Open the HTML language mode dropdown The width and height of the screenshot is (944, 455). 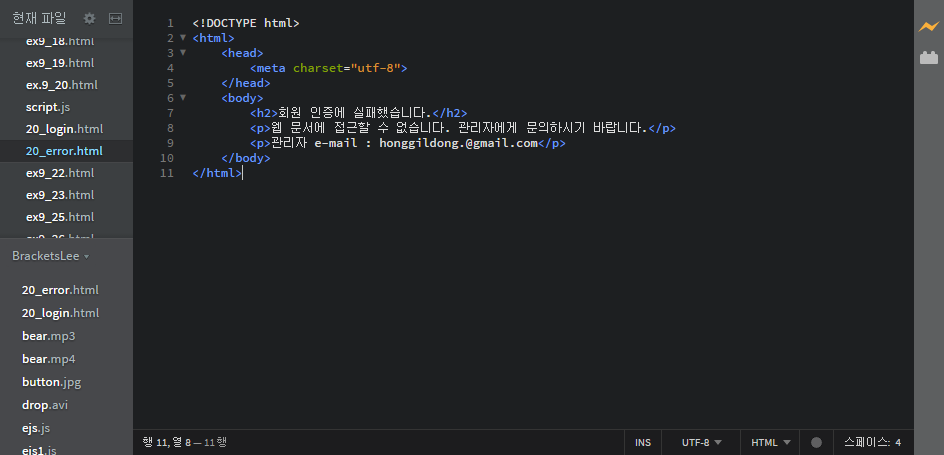pyautogui.click(x=771, y=442)
